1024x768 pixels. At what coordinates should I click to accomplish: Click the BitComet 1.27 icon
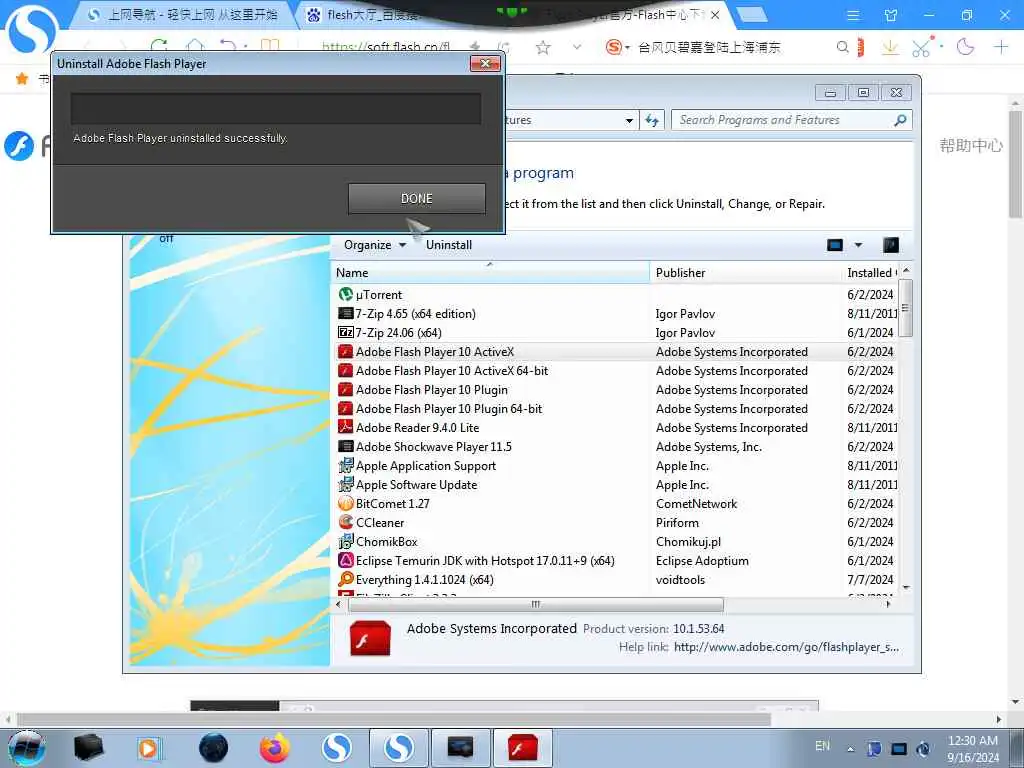coord(345,504)
